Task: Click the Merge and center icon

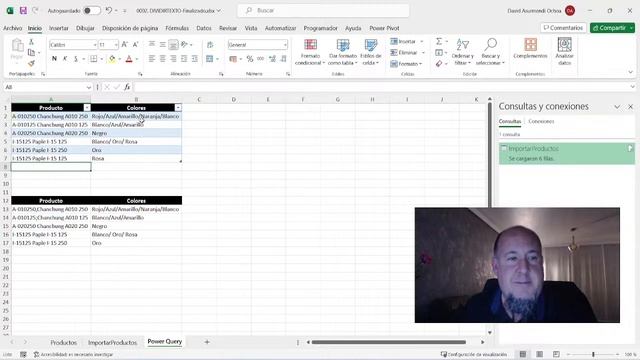Action: [x=209, y=59]
